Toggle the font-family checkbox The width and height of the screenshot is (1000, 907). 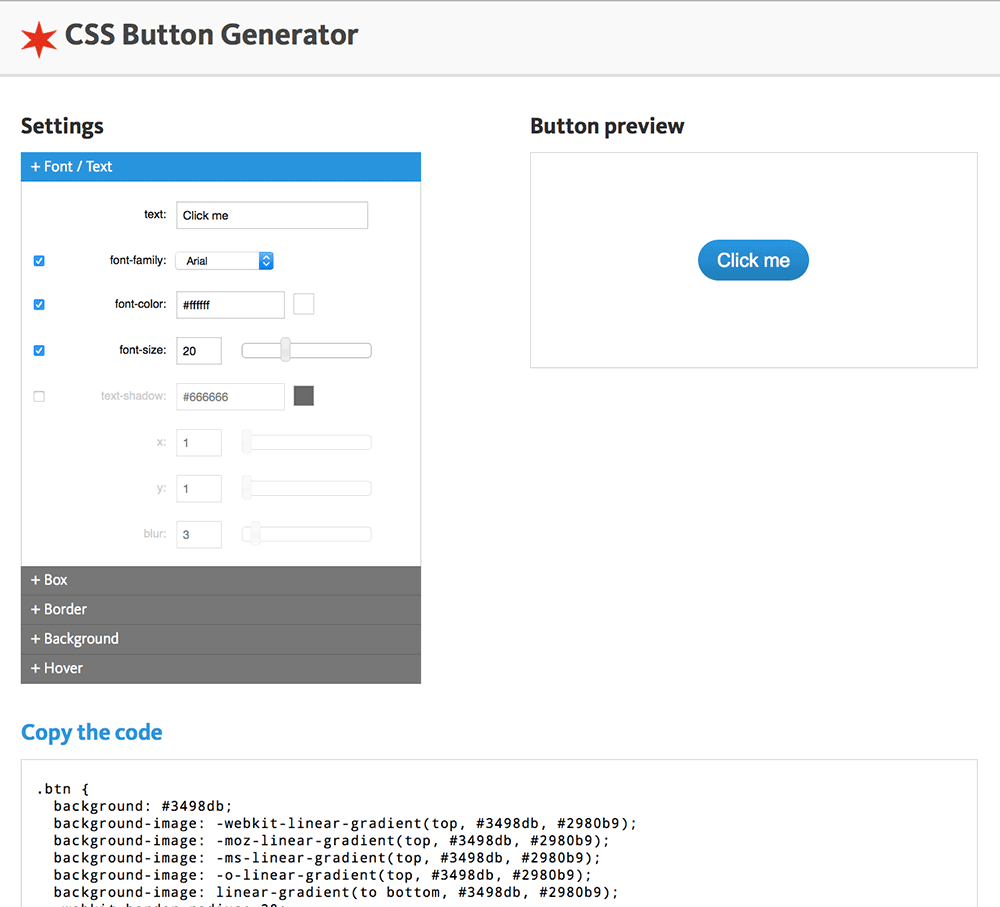[39, 261]
